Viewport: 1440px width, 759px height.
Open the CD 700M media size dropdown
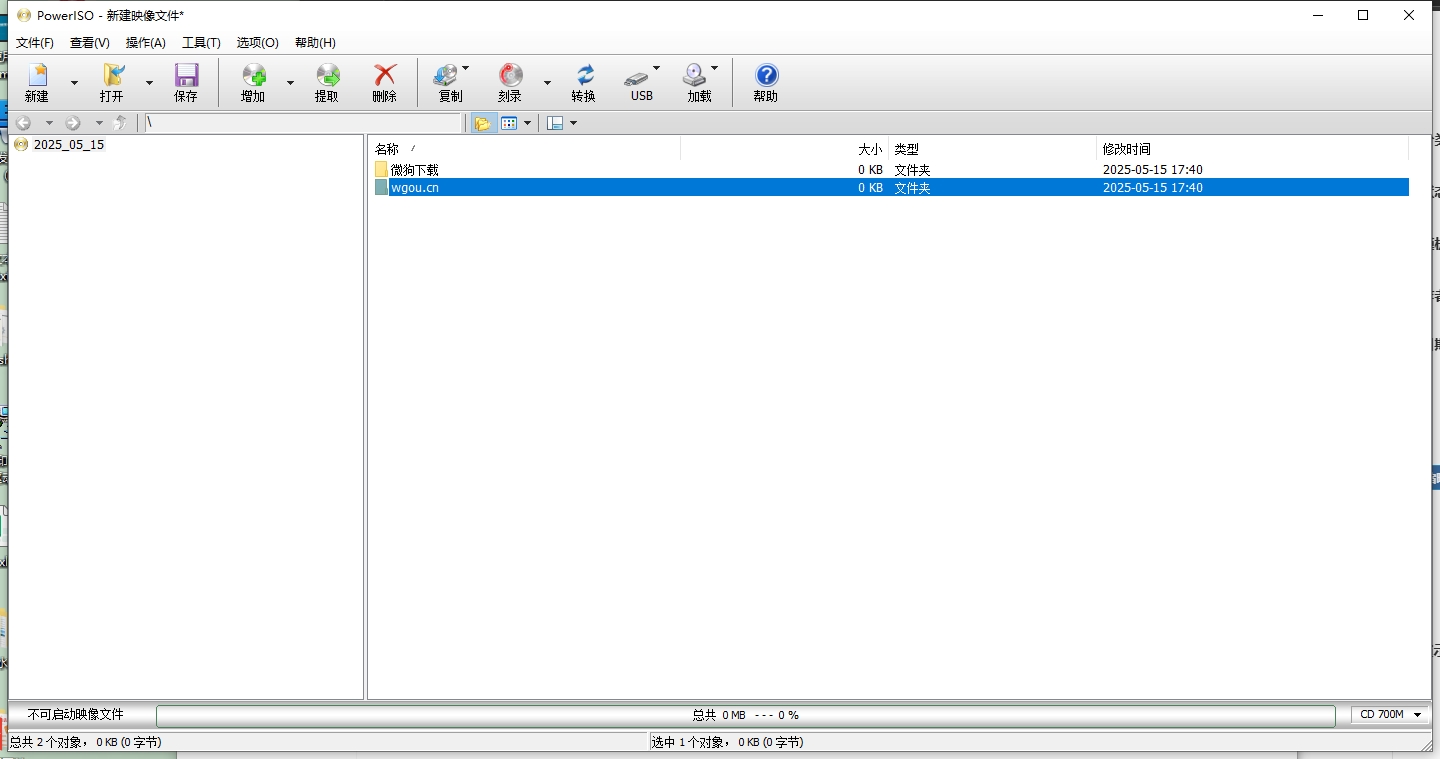click(1391, 715)
